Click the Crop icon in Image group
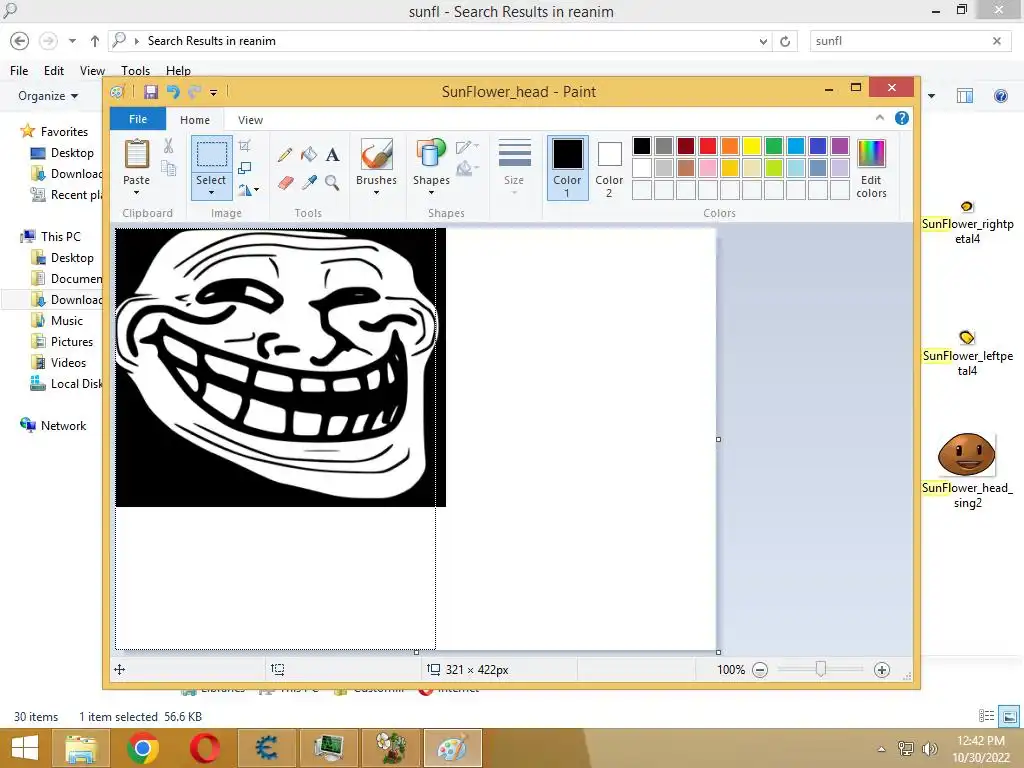 [244, 146]
